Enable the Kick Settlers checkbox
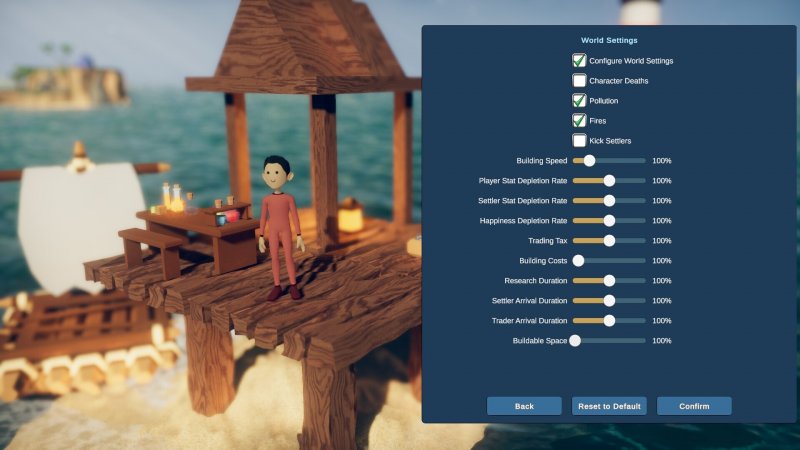Screen dimensions: 800x450 tap(579, 141)
